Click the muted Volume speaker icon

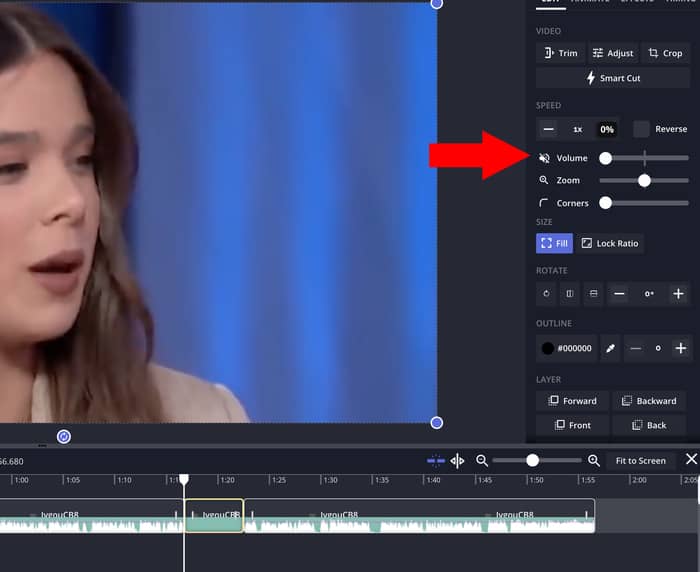[544, 158]
